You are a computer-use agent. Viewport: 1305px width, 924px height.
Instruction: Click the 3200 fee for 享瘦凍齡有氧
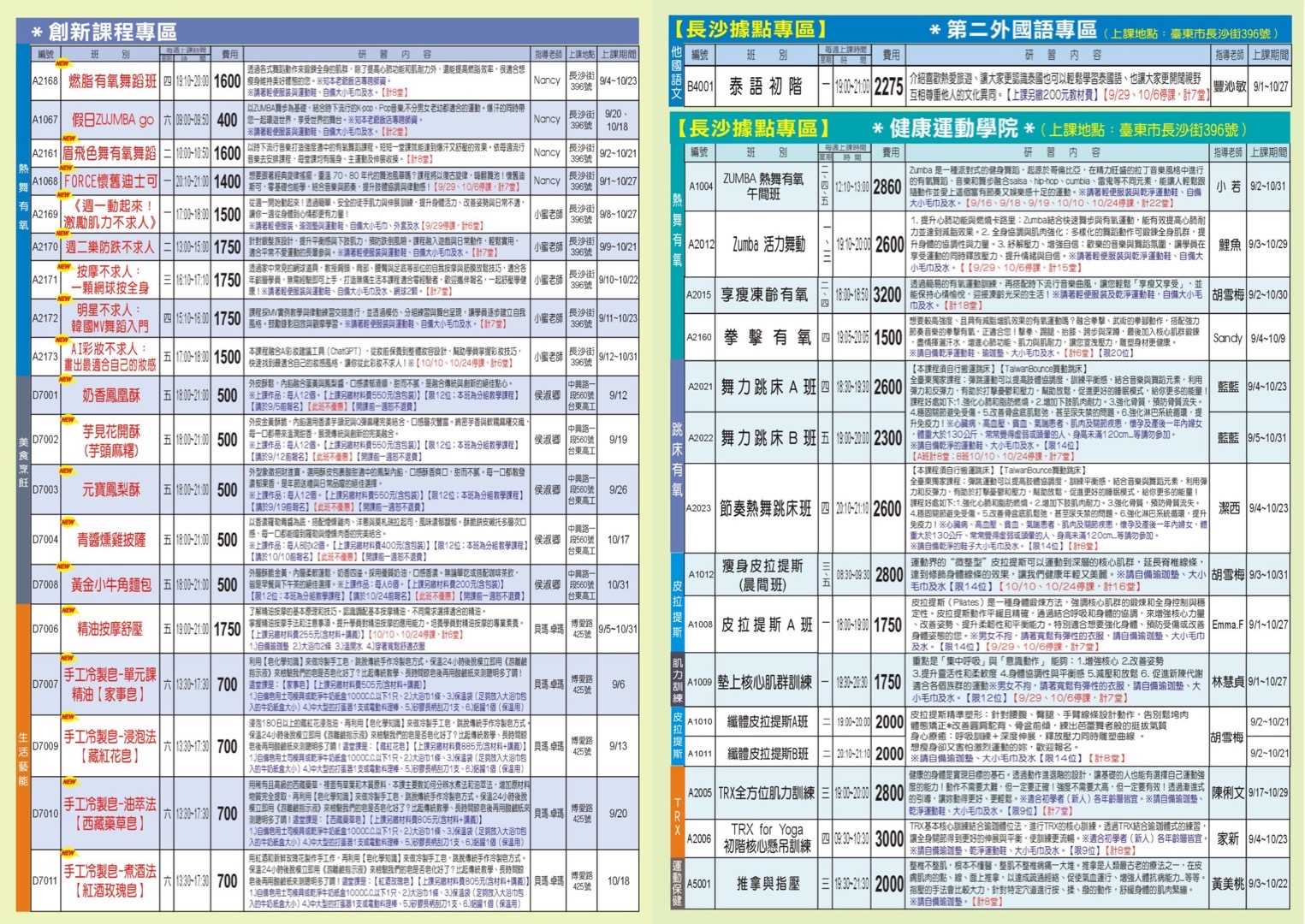tap(887, 294)
